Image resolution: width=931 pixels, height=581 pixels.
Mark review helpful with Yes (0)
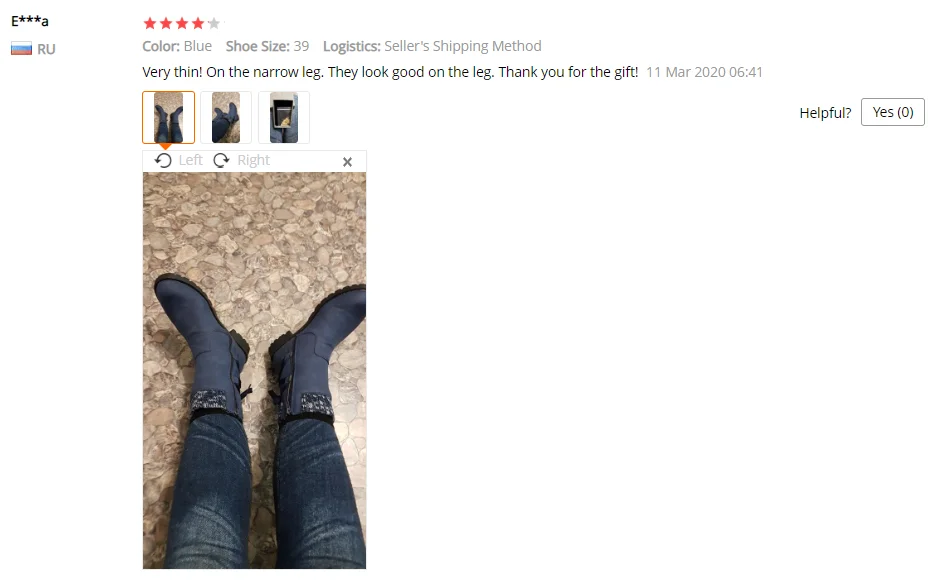pos(892,112)
